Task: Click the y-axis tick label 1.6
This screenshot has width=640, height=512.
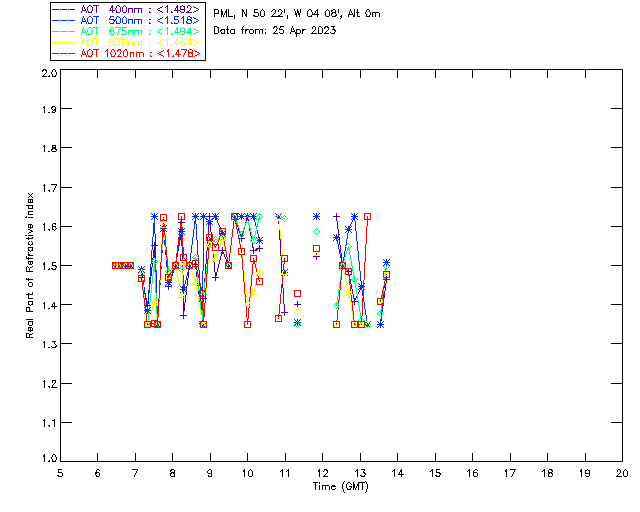Action: (x=49, y=227)
